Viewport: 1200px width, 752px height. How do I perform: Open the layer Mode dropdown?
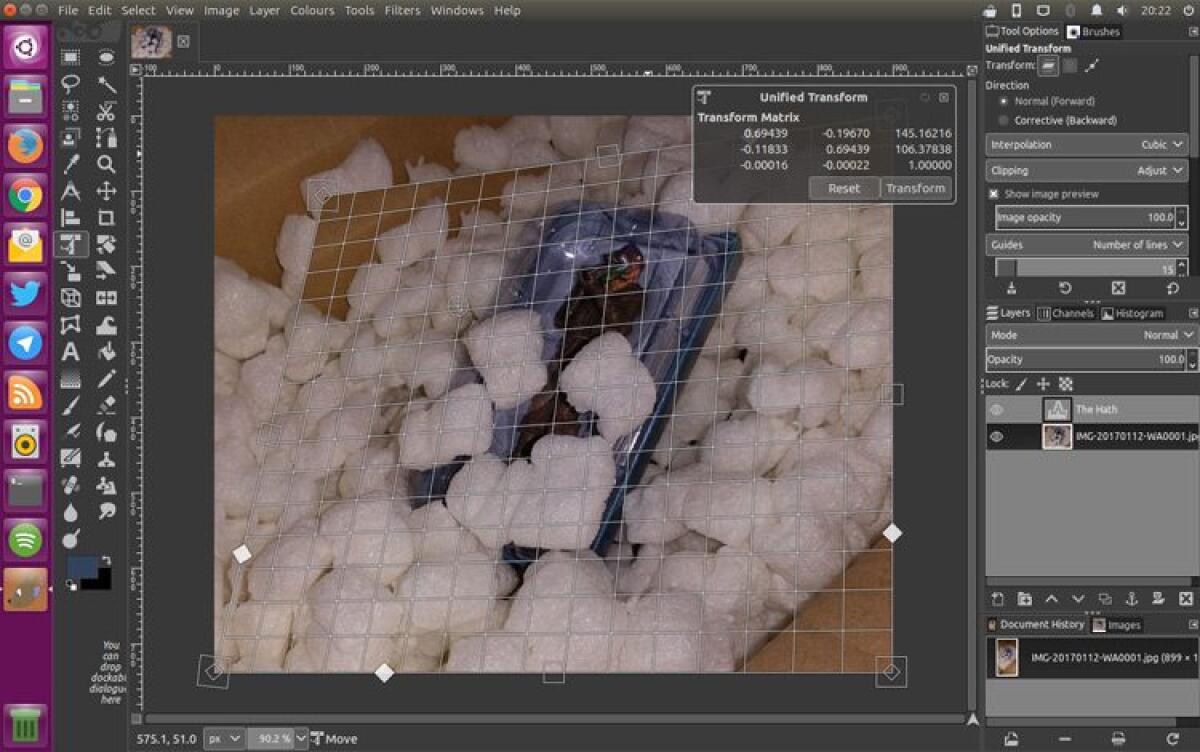pos(1170,334)
